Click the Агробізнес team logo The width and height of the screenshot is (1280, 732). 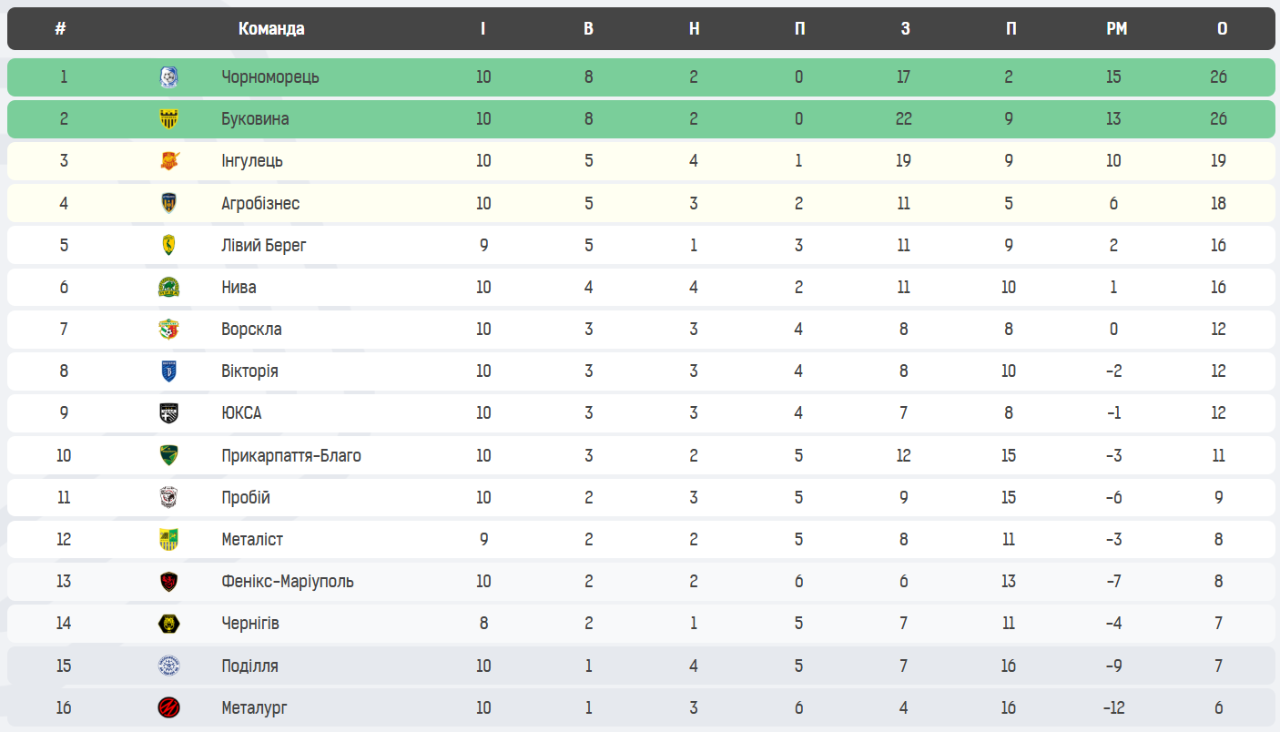[169, 203]
